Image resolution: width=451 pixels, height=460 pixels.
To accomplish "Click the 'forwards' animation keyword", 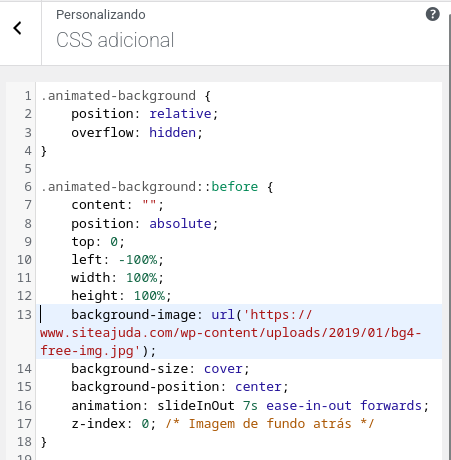I will 391,405.
